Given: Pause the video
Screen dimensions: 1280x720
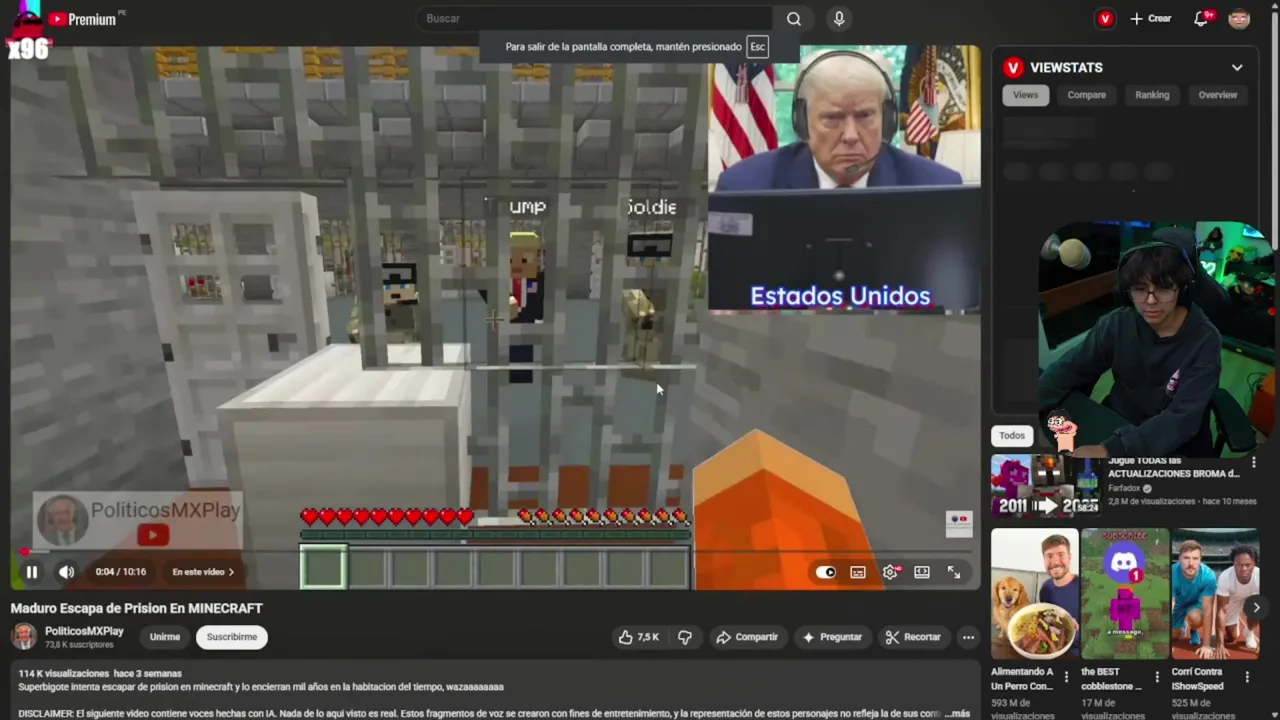Looking at the screenshot, I should [x=32, y=572].
